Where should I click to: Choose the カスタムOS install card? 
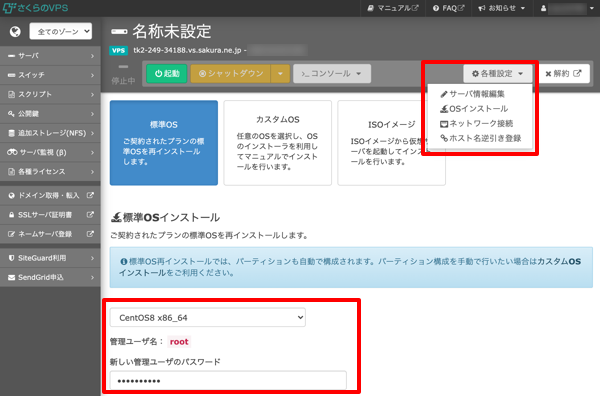277,143
